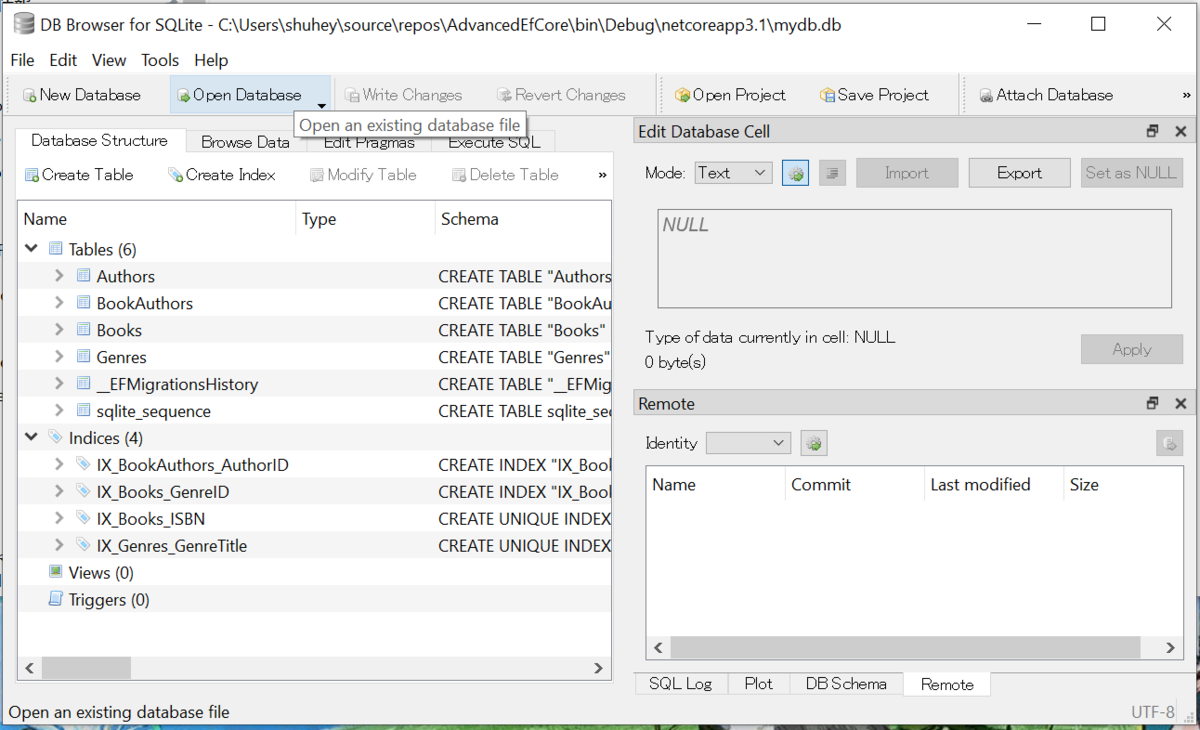The height and width of the screenshot is (730, 1200).
Task: Open the Mode dropdown set to Text
Action: tap(733, 173)
